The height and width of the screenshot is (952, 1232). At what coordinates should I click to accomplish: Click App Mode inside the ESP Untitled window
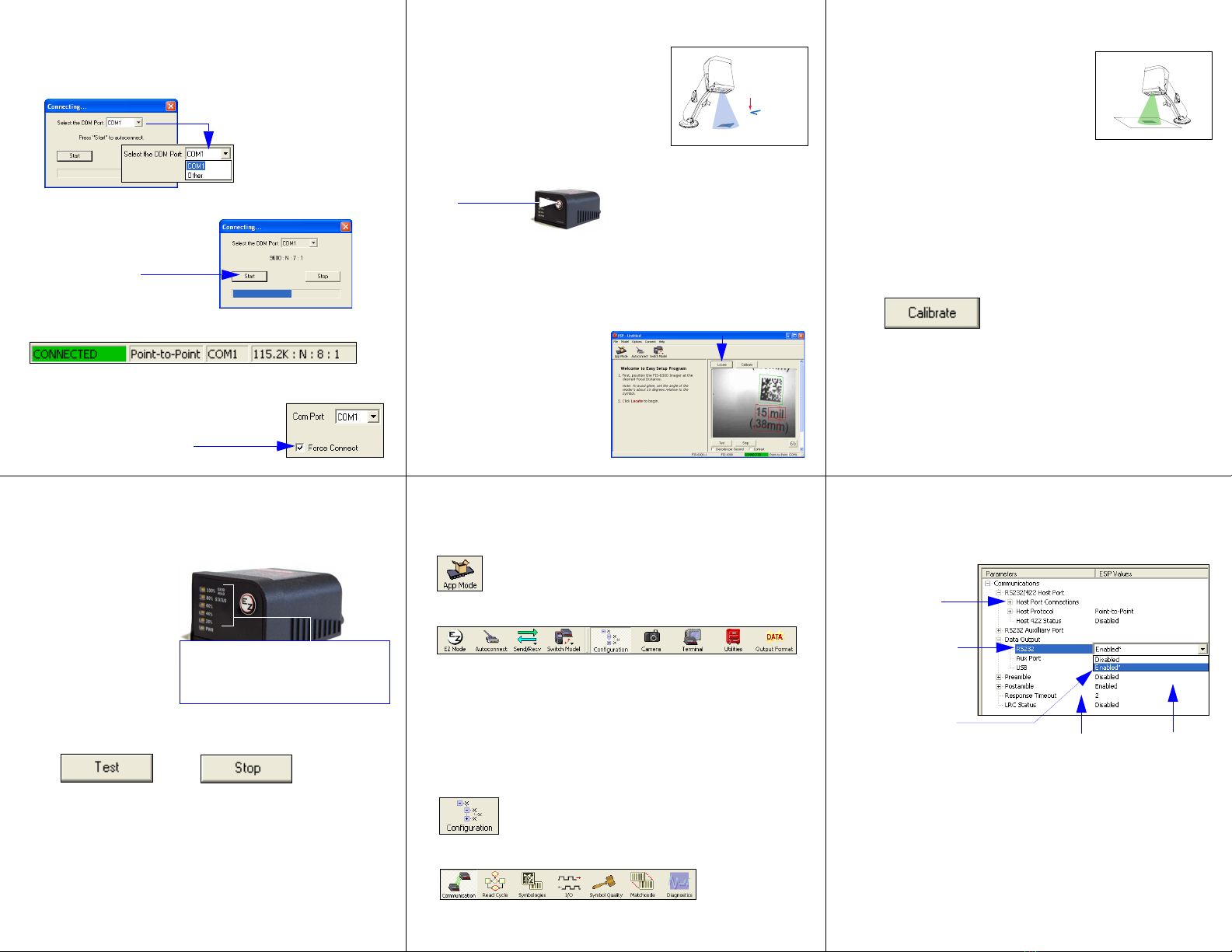point(621,352)
